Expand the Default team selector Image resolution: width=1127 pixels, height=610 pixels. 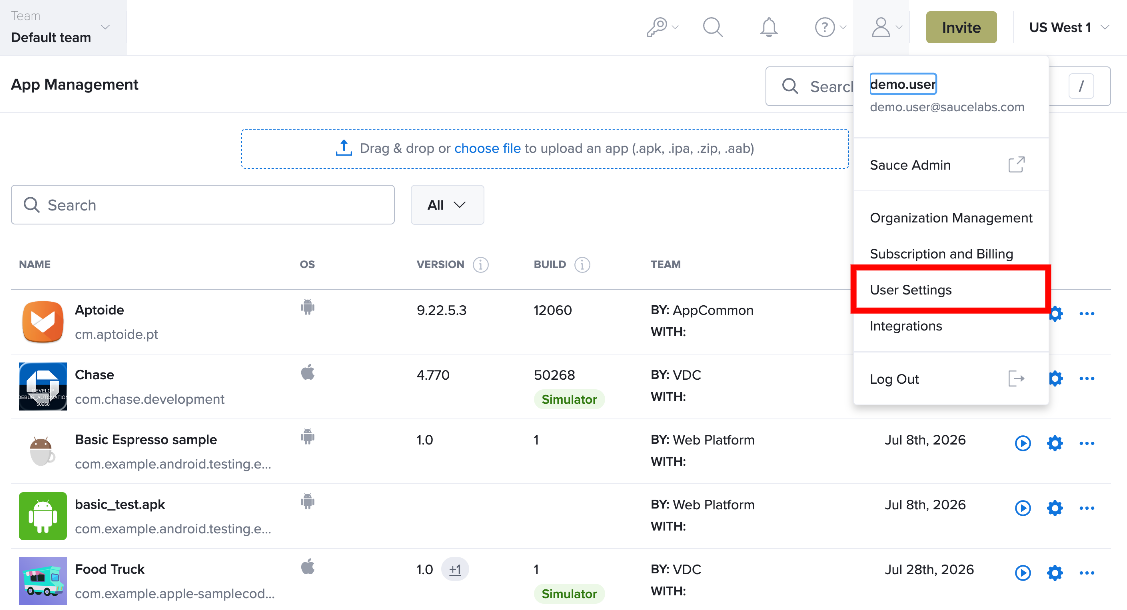coord(63,27)
